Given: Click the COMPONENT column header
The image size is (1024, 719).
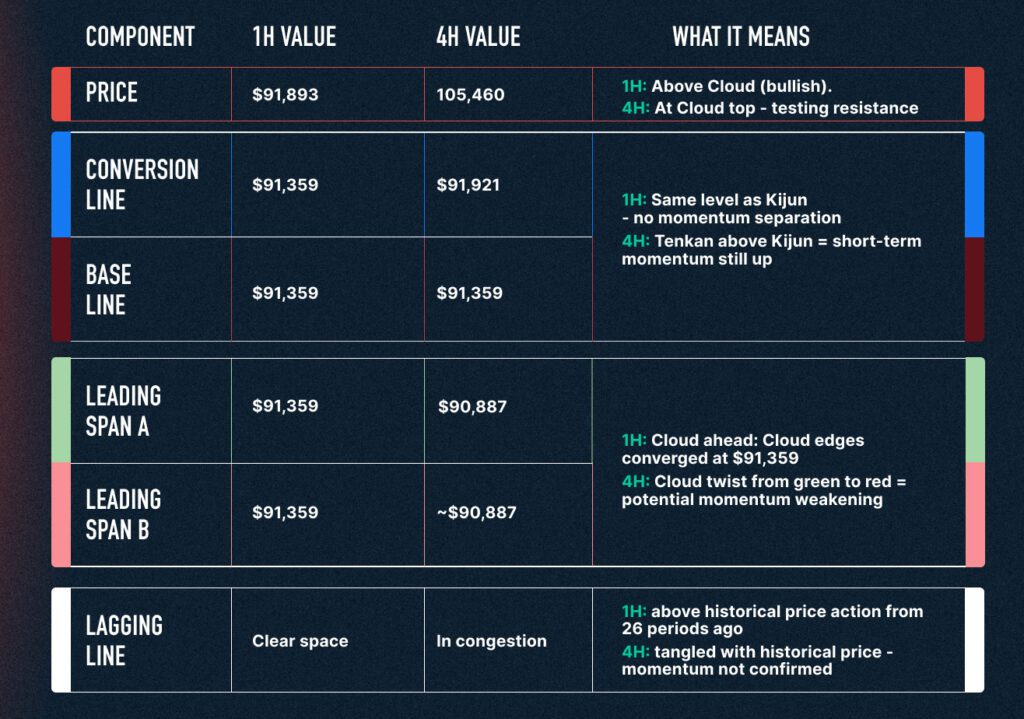Looking at the screenshot, I should pos(140,38).
